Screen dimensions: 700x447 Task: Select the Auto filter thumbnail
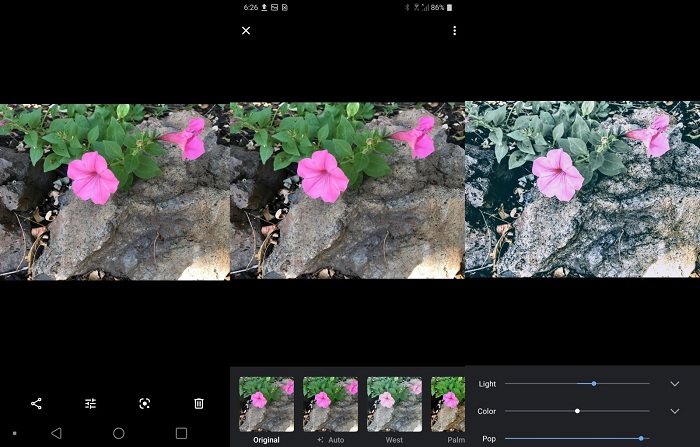point(330,404)
